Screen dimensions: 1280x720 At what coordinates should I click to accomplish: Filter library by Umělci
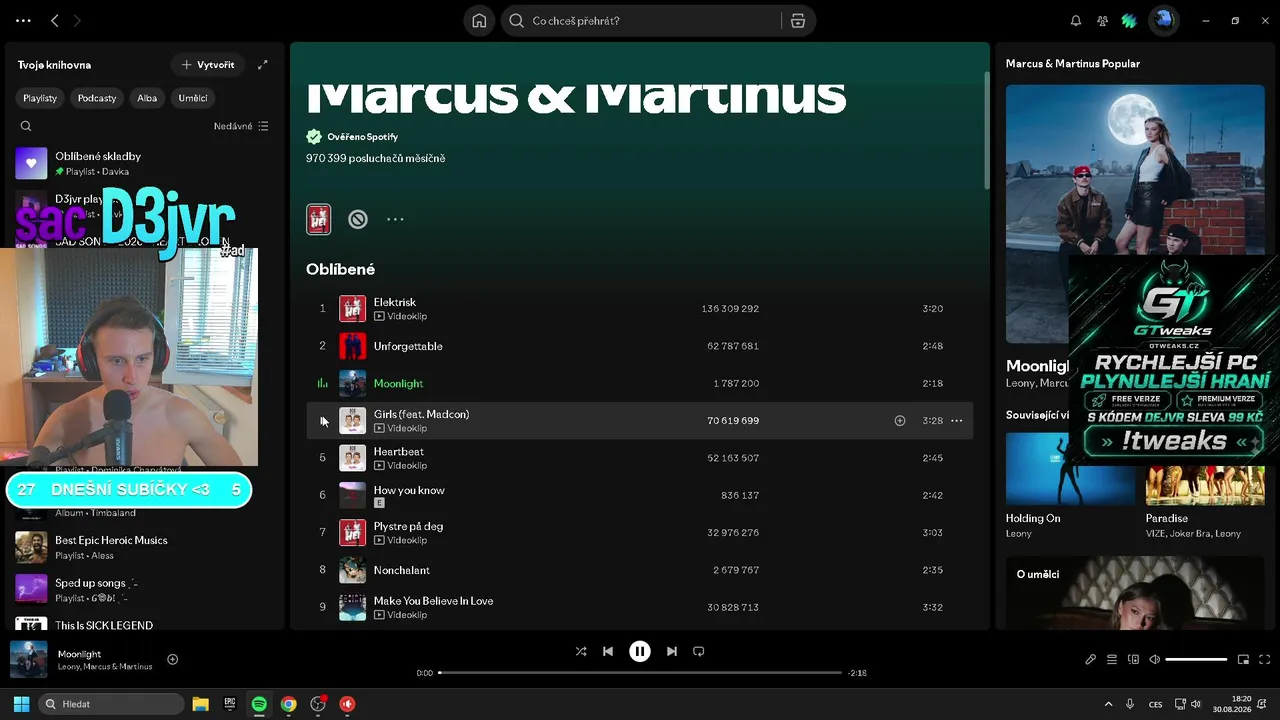(193, 98)
